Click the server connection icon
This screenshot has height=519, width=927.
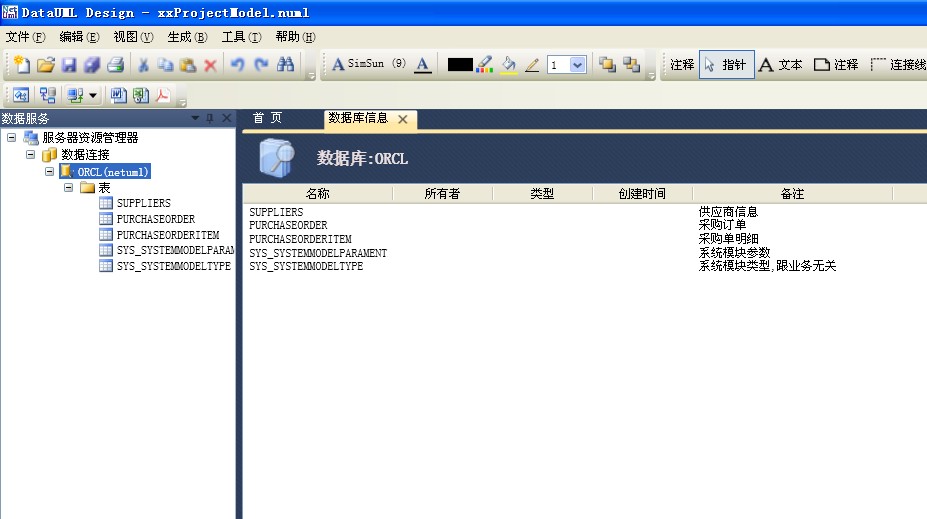[75, 95]
